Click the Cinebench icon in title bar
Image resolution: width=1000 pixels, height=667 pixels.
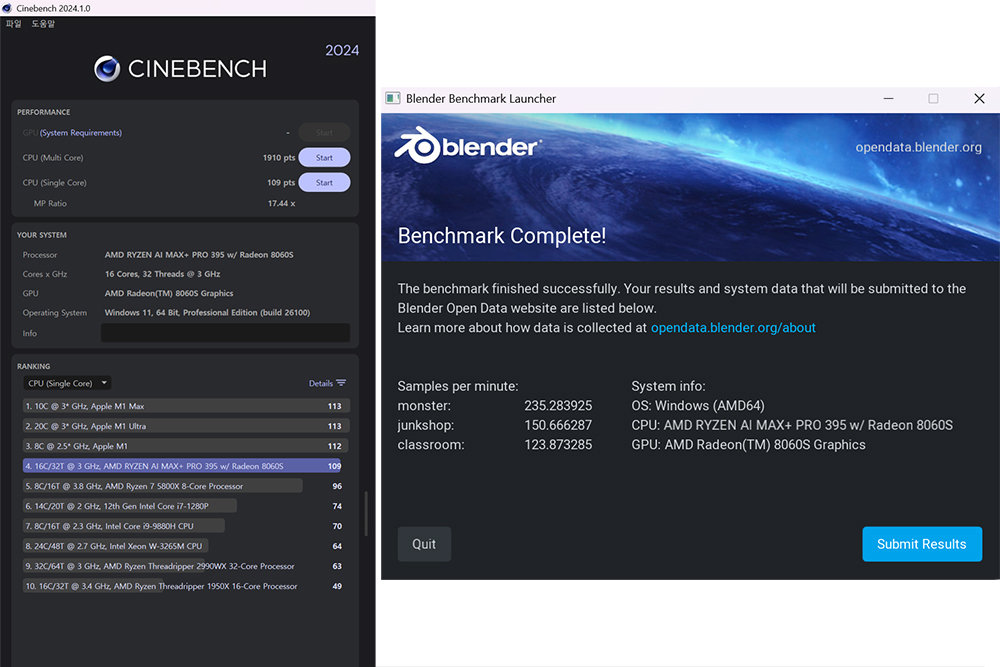pos(7,8)
